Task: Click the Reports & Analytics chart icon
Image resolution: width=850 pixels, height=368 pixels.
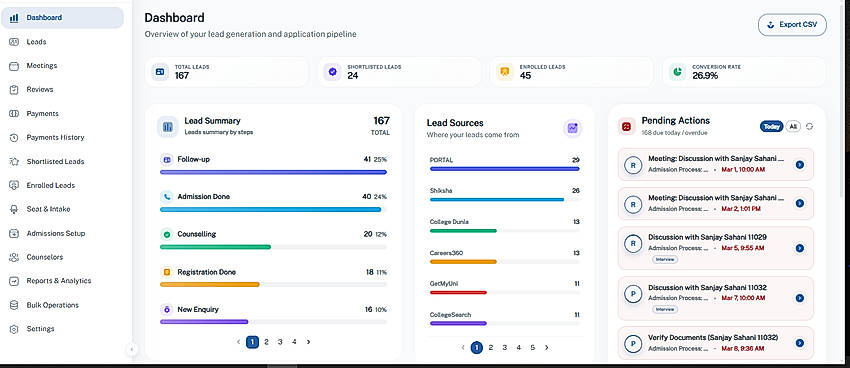Action: 15,281
